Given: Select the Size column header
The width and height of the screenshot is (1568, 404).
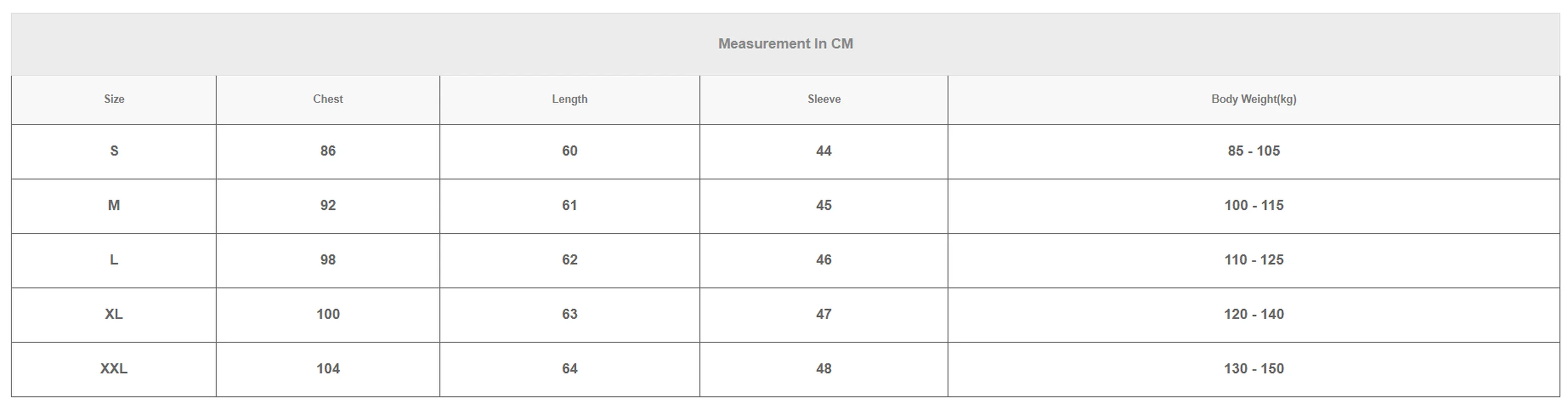Looking at the screenshot, I should [x=114, y=99].
